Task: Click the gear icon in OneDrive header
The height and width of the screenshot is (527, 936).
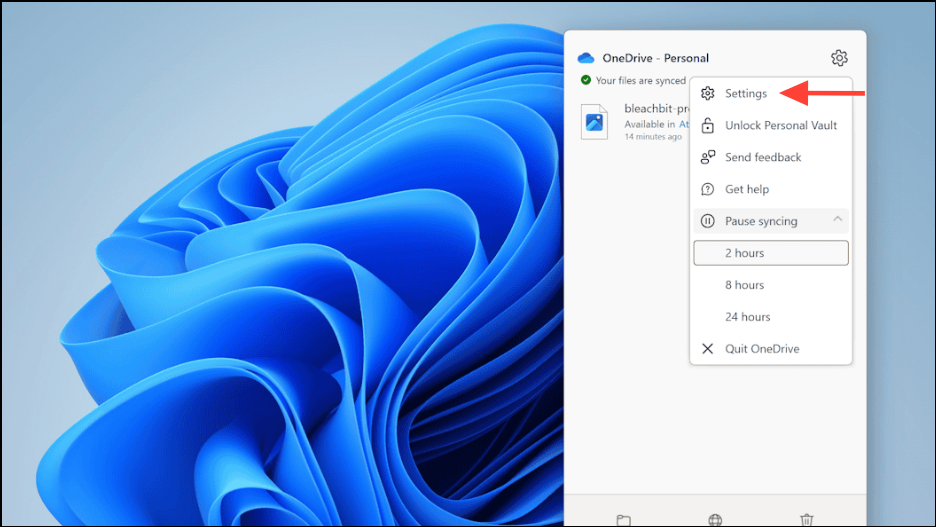Action: (839, 58)
